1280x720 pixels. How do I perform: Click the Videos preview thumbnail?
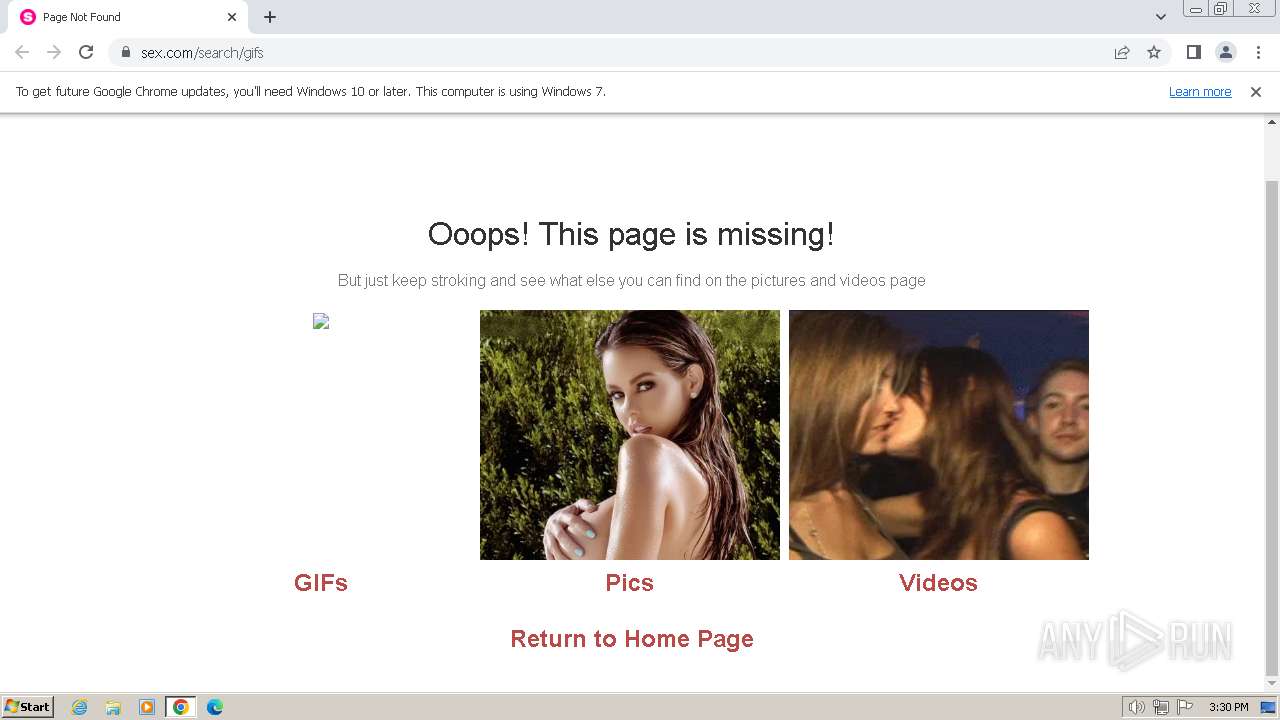point(939,435)
